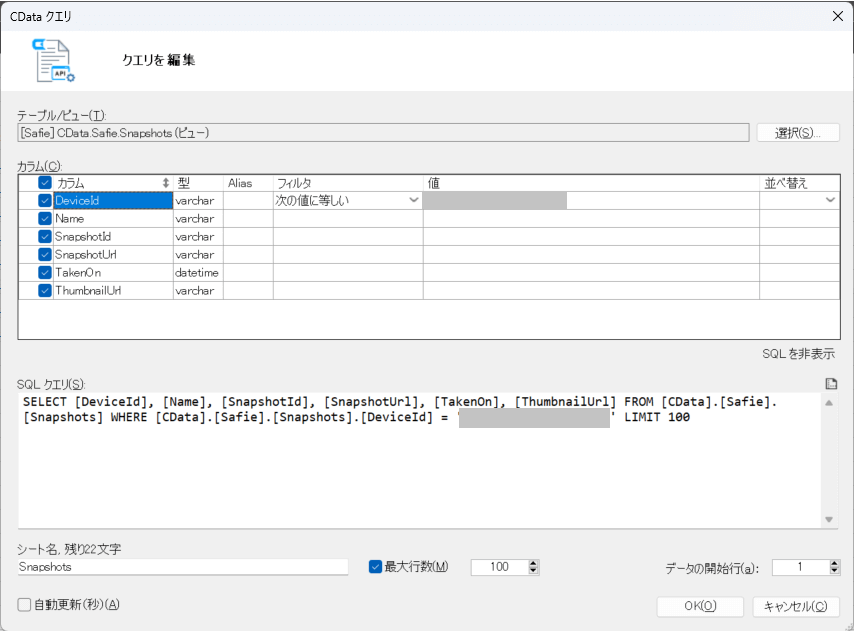854x631 pixels.
Task: Open the 次の値に等しい filter dropdown
Action: click(414, 200)
